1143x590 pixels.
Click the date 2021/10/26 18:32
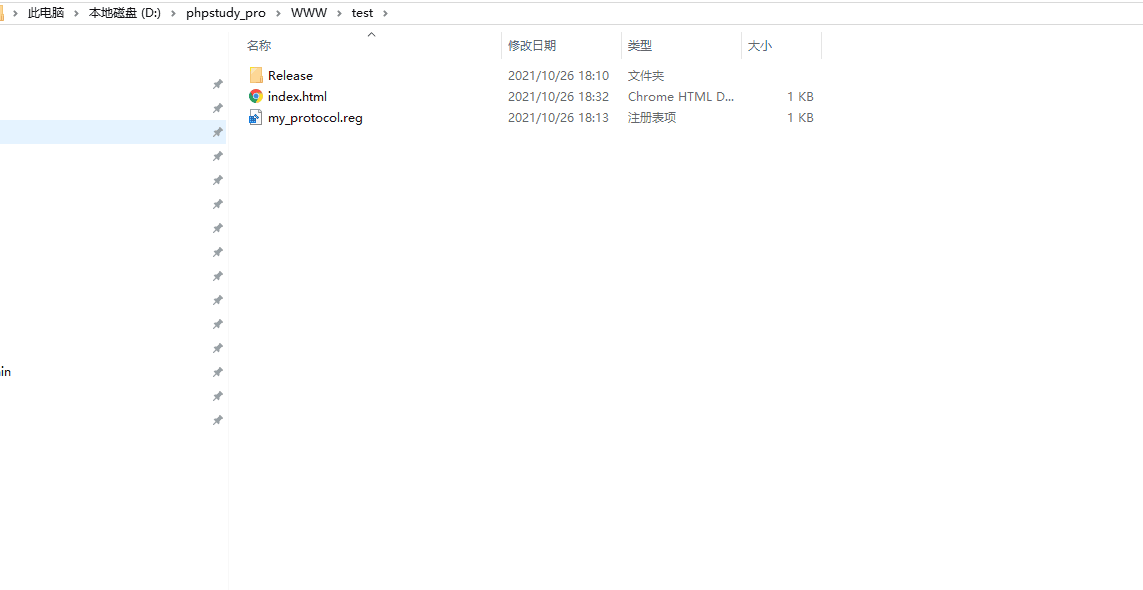coord(558,96)
